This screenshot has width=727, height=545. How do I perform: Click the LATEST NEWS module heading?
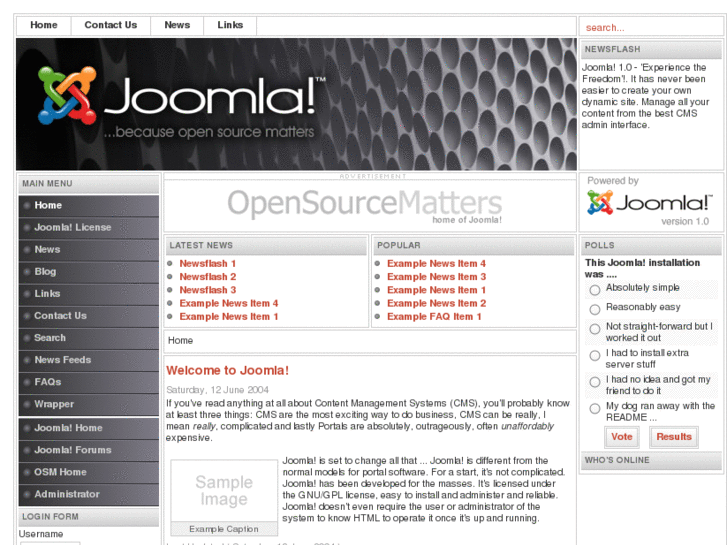pyautogui.click(x=201, y=245)
